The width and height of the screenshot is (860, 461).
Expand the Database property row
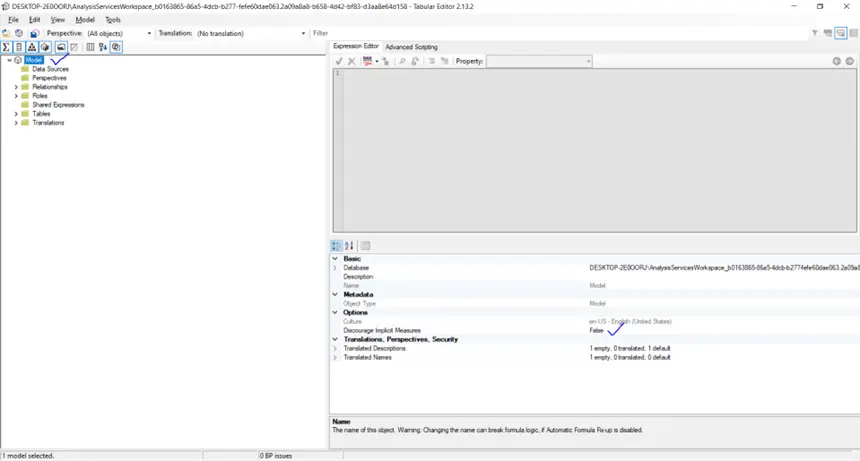coord(335,268)
